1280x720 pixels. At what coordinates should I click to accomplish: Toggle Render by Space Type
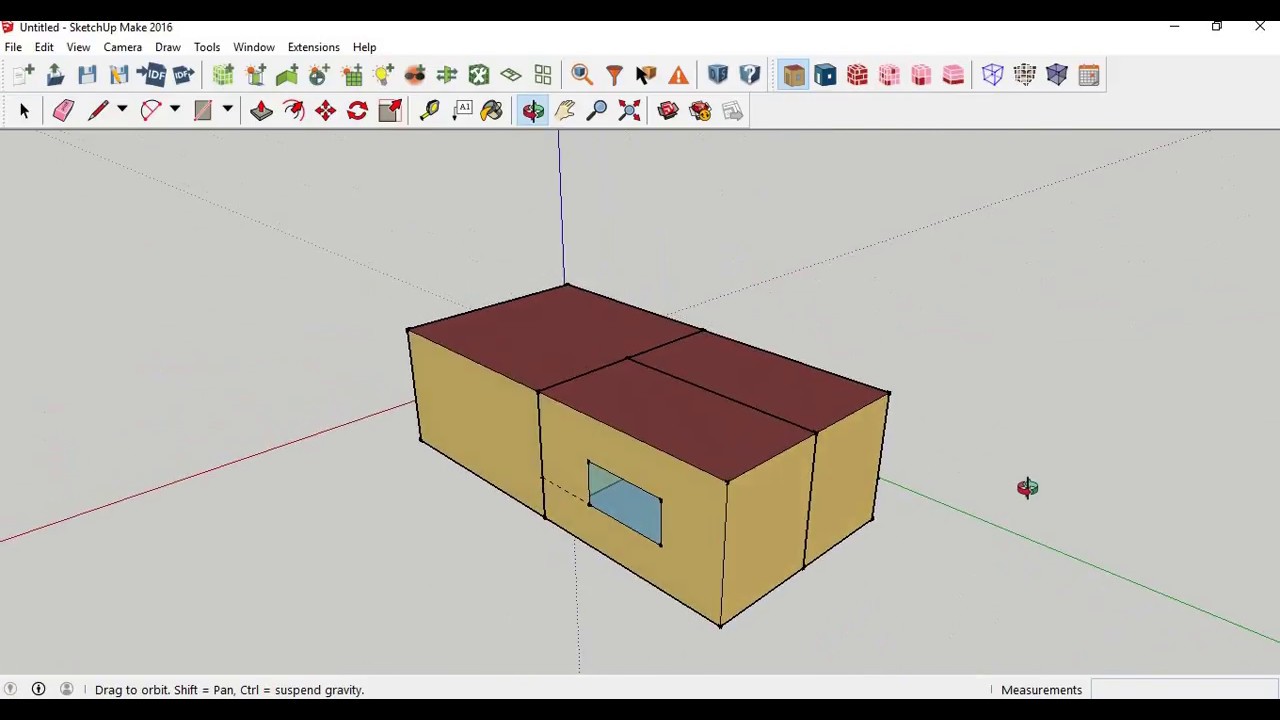pyautogui.click(x=889, y=75)
